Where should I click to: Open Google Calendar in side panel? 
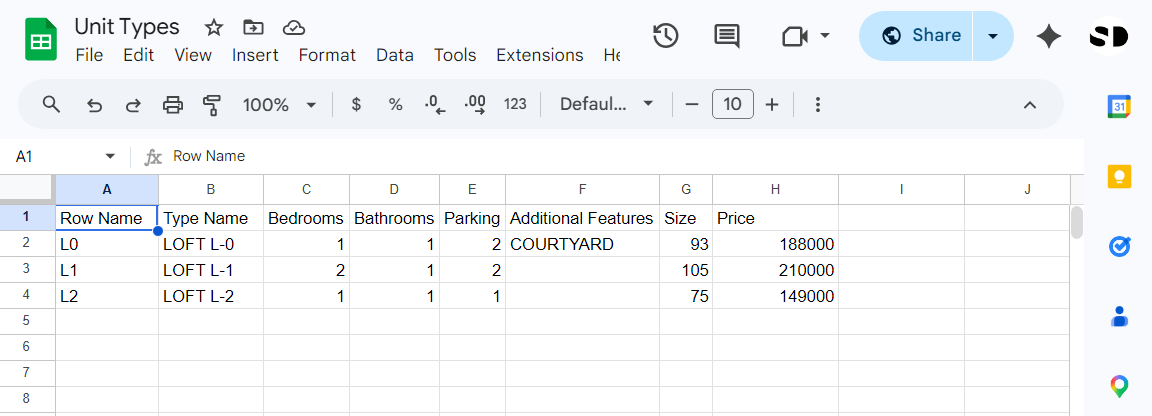[x=1119, y=106]
